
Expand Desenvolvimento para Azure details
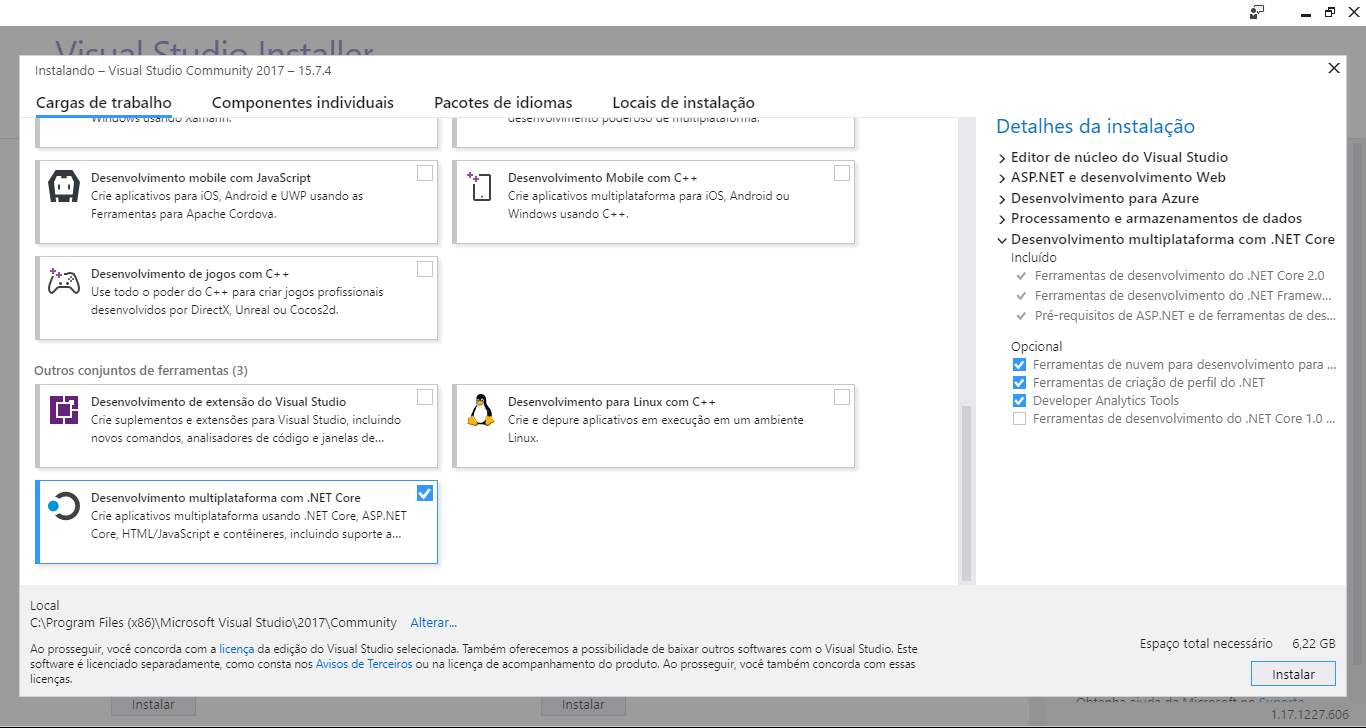tap(1003, 199)
